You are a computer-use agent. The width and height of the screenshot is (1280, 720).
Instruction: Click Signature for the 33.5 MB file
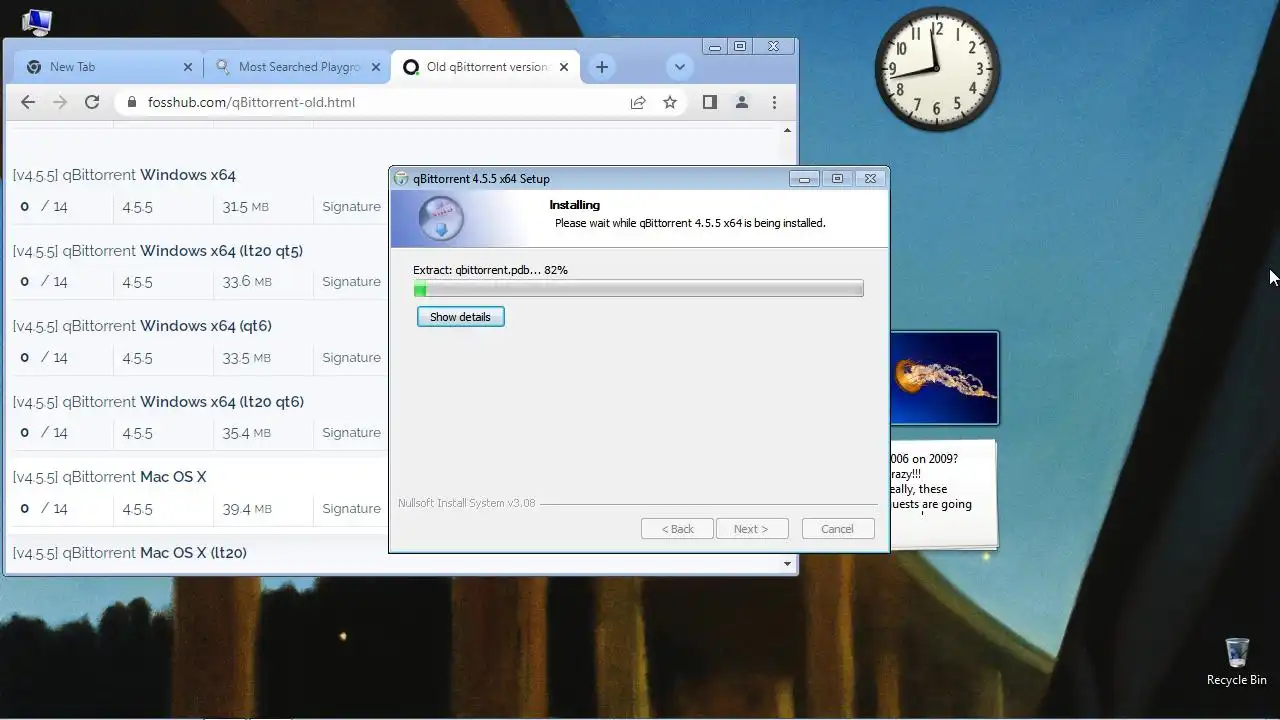click(x=351, y=358)
